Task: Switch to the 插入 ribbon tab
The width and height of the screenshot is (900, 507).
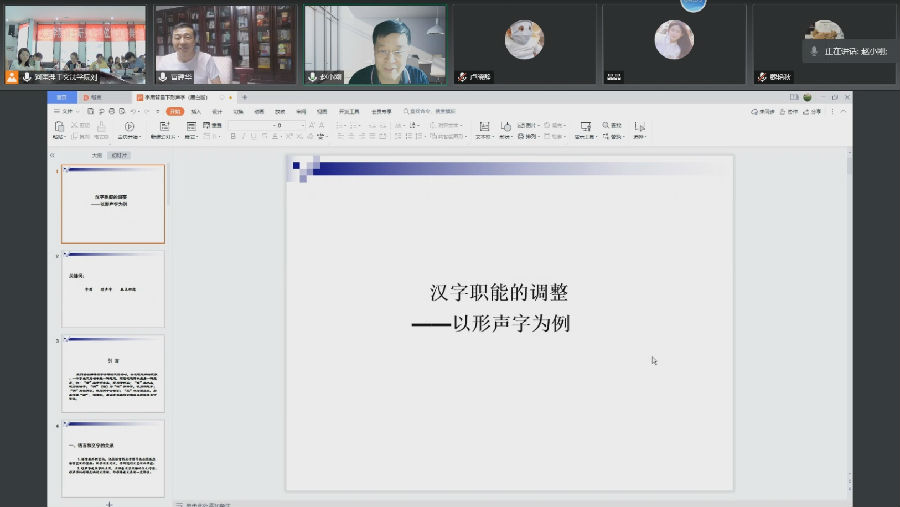Action: pos(196,112)
